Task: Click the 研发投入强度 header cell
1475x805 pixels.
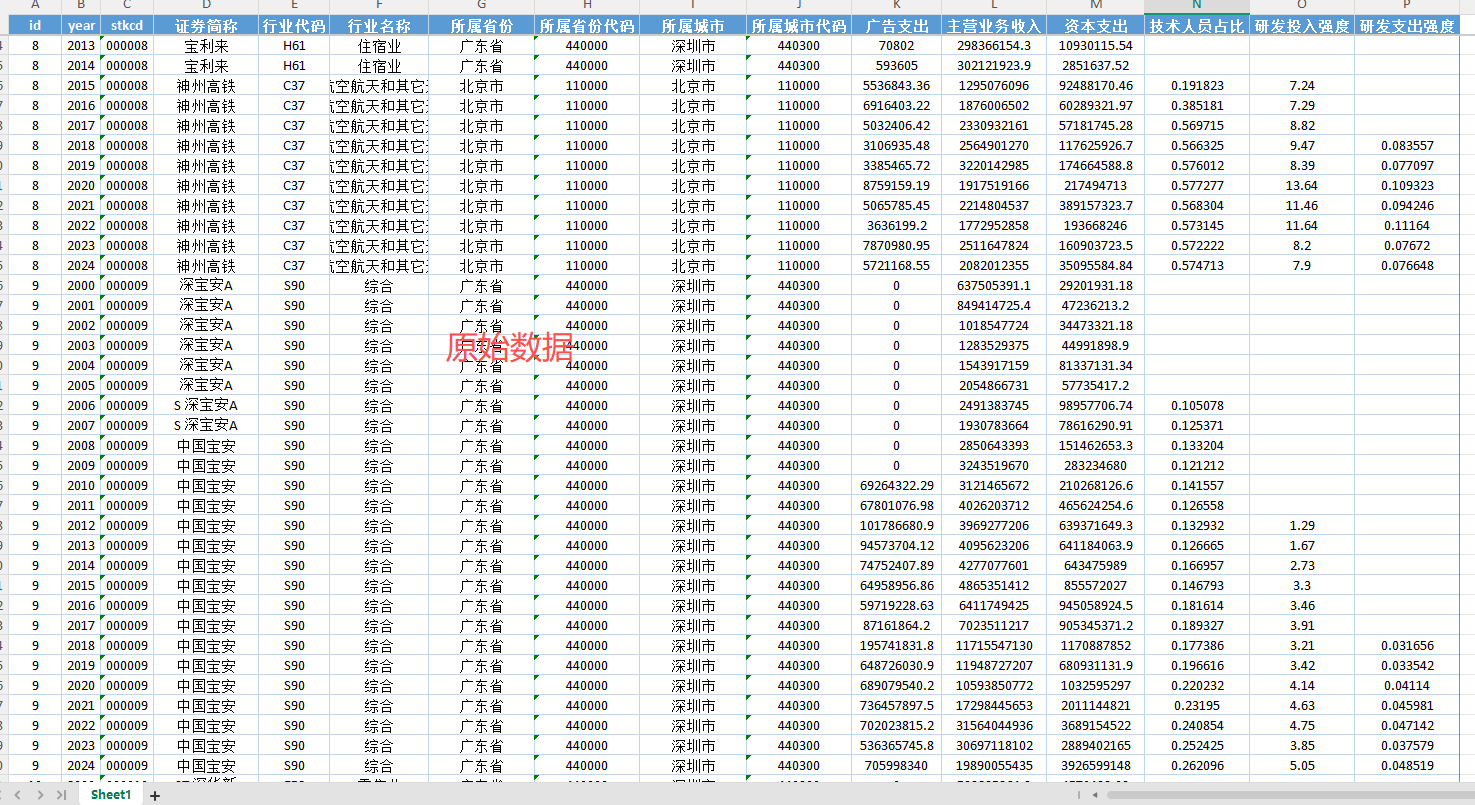Action: [1301, 26]
